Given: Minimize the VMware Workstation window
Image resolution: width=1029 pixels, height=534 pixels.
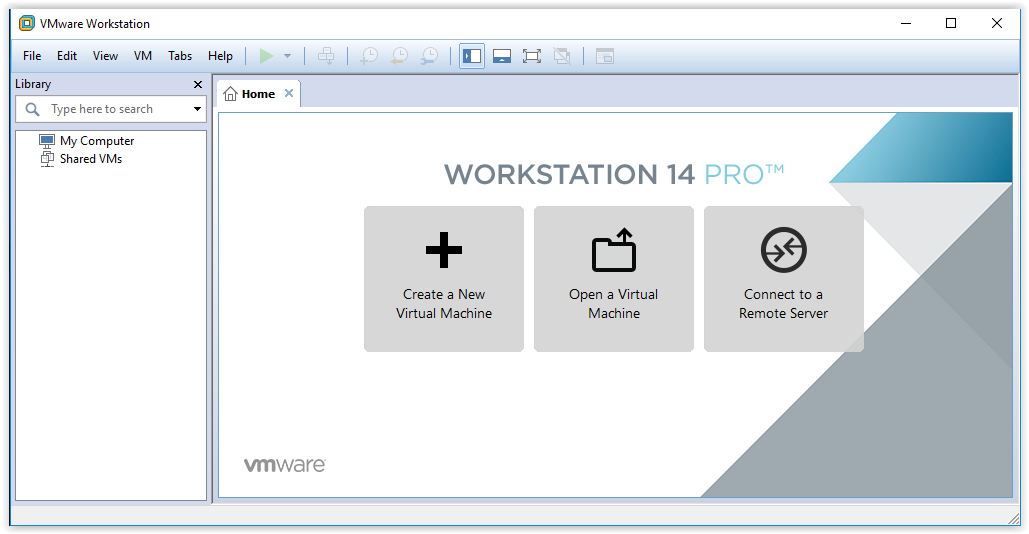Looking at the screenshot, I should point(906,24).
